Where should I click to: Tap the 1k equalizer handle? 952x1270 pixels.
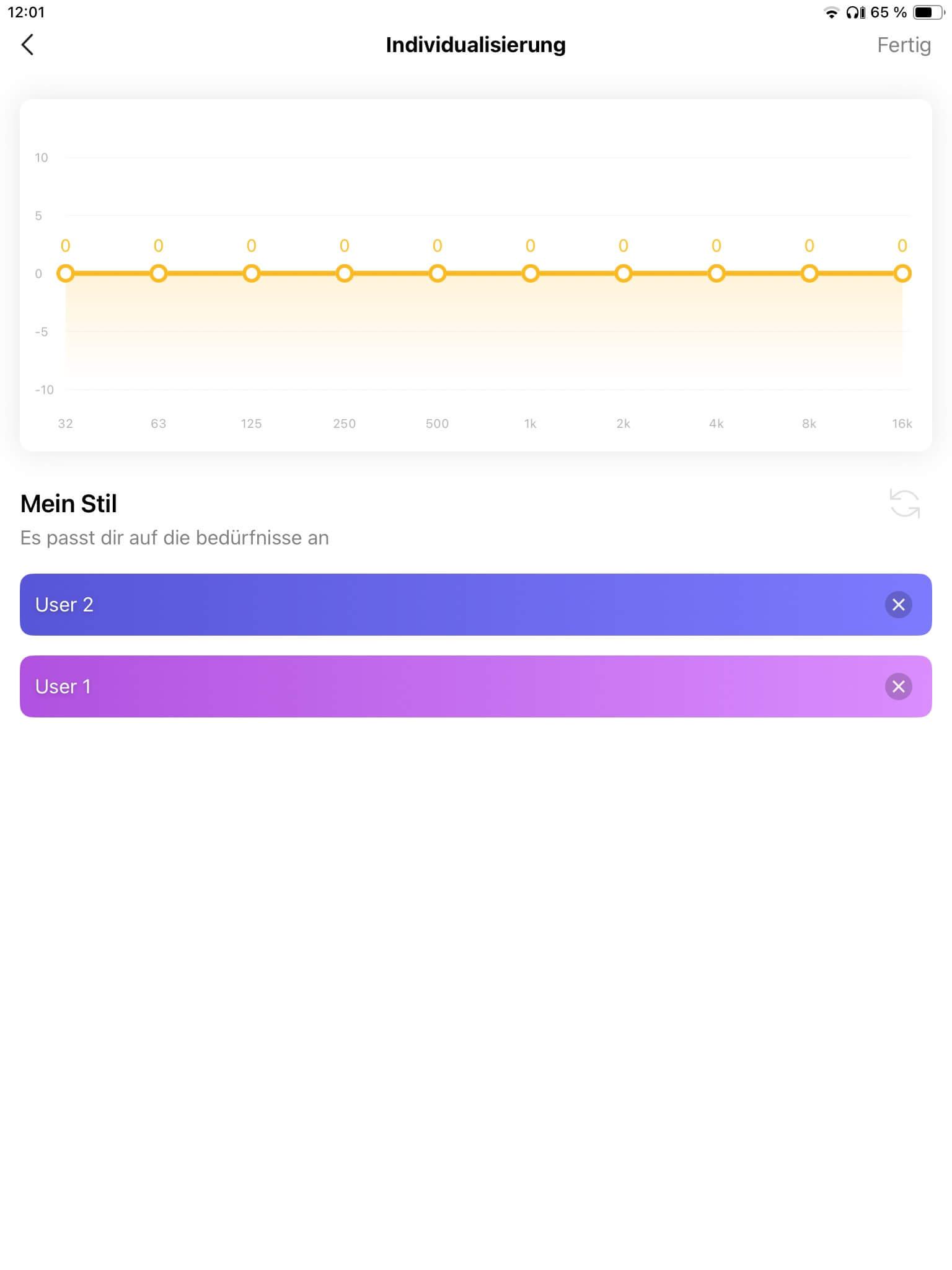[531, 273]
